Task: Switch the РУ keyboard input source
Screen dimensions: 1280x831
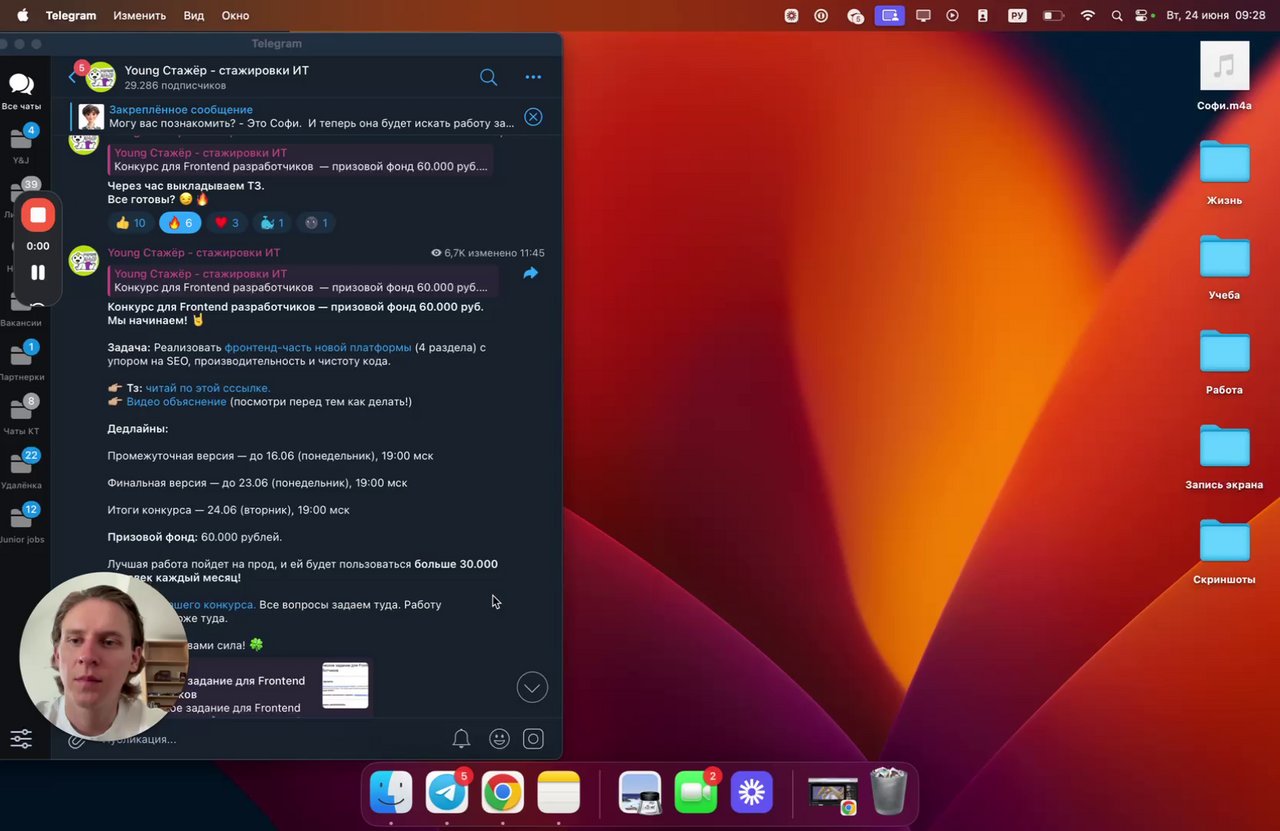Action: coord(1017,15)
